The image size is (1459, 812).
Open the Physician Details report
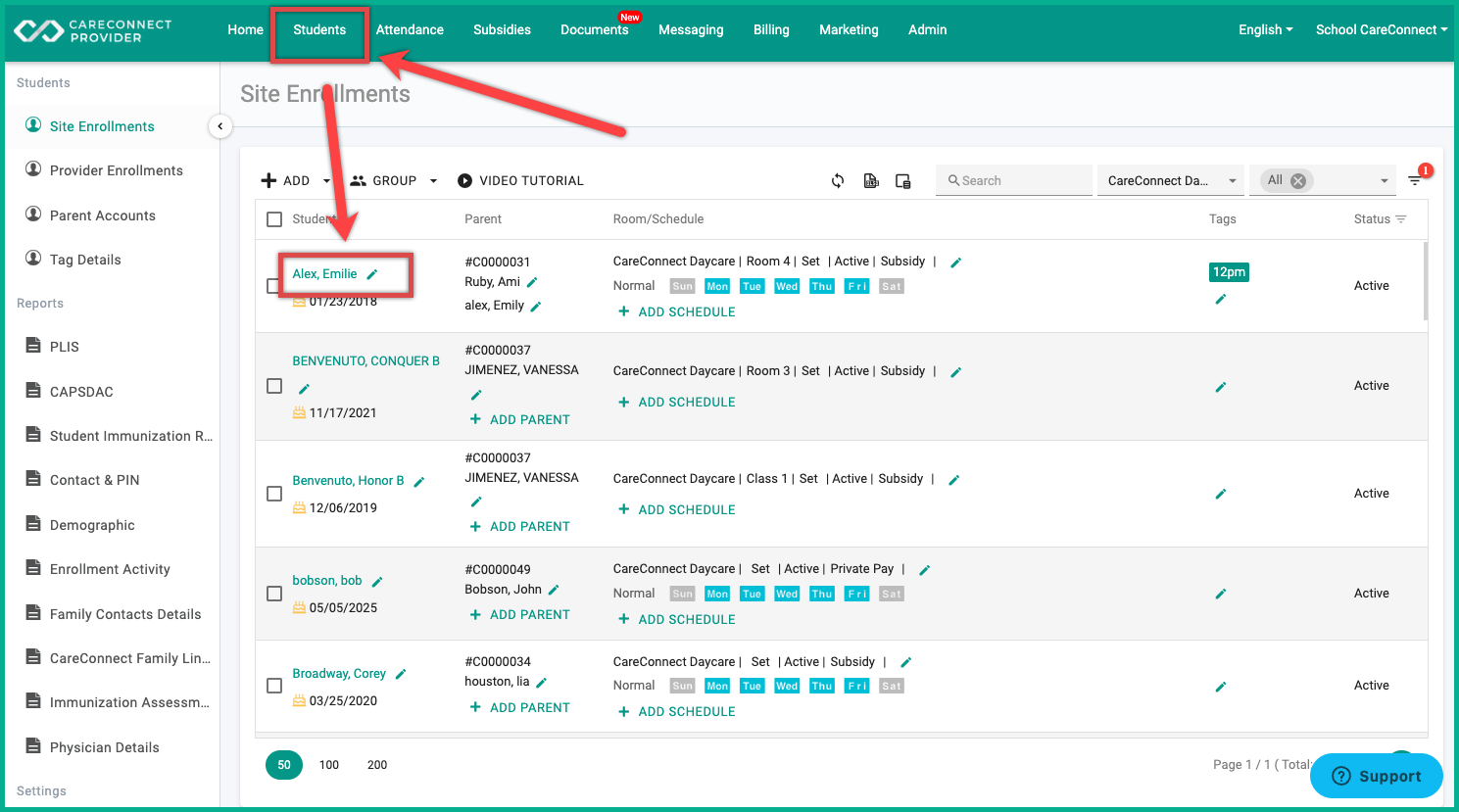tap(105, 747)
